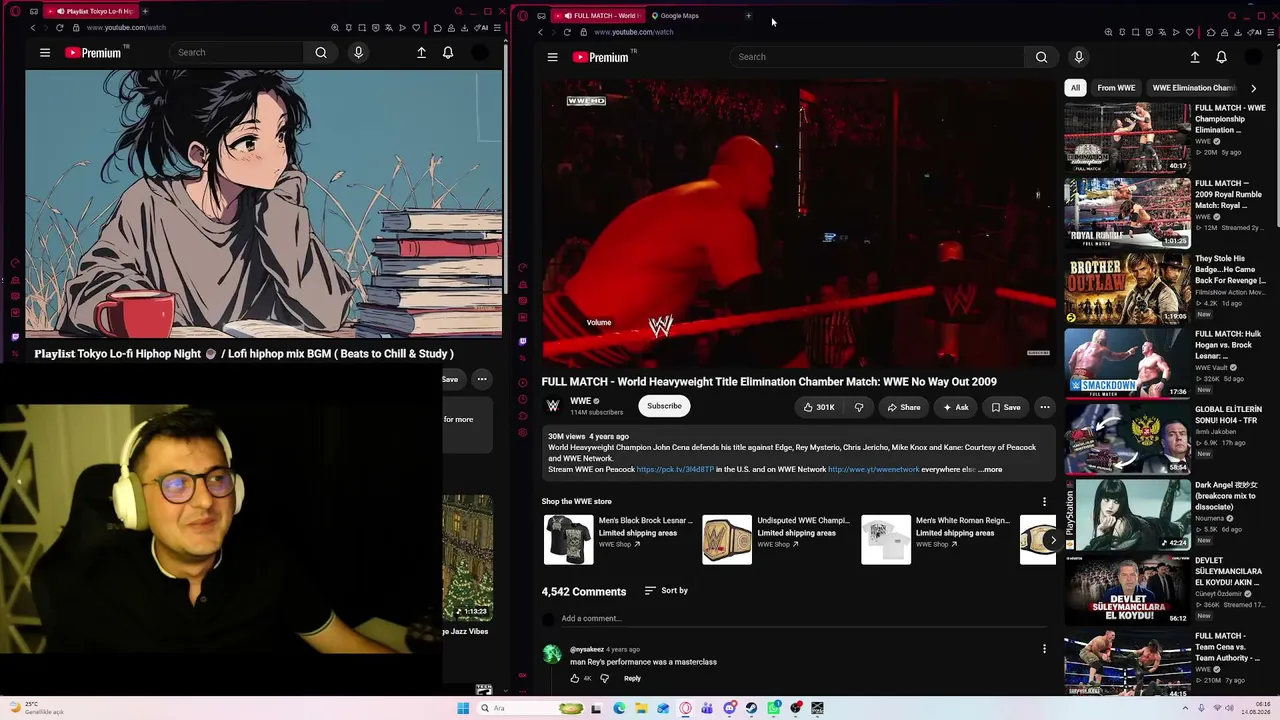Share the WWE full match video
The width and height of the screenshot is (1280, 720).
903,407
